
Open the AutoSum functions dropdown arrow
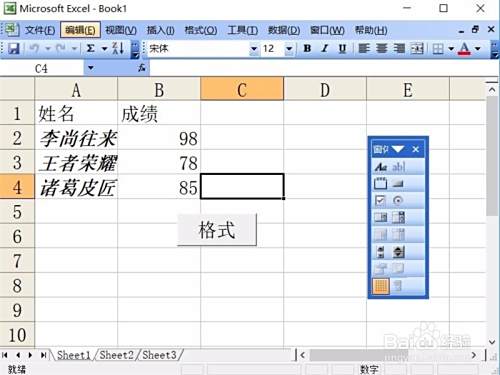[105, 49]
